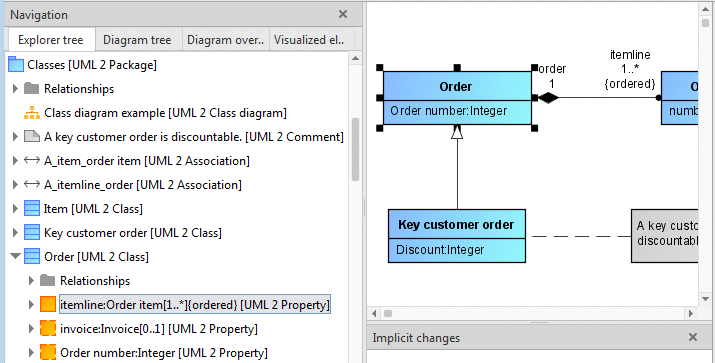Click the Implicit changes panel title
The width and height of the screenshot is (715, 363).
pos(416,338)
